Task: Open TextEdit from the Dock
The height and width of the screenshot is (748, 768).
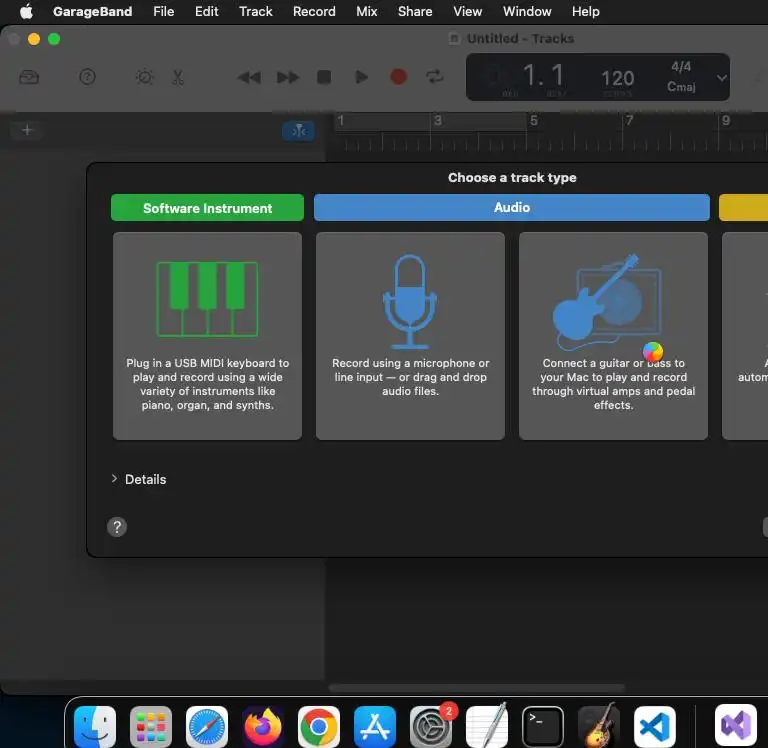Action: pos(487,727)
